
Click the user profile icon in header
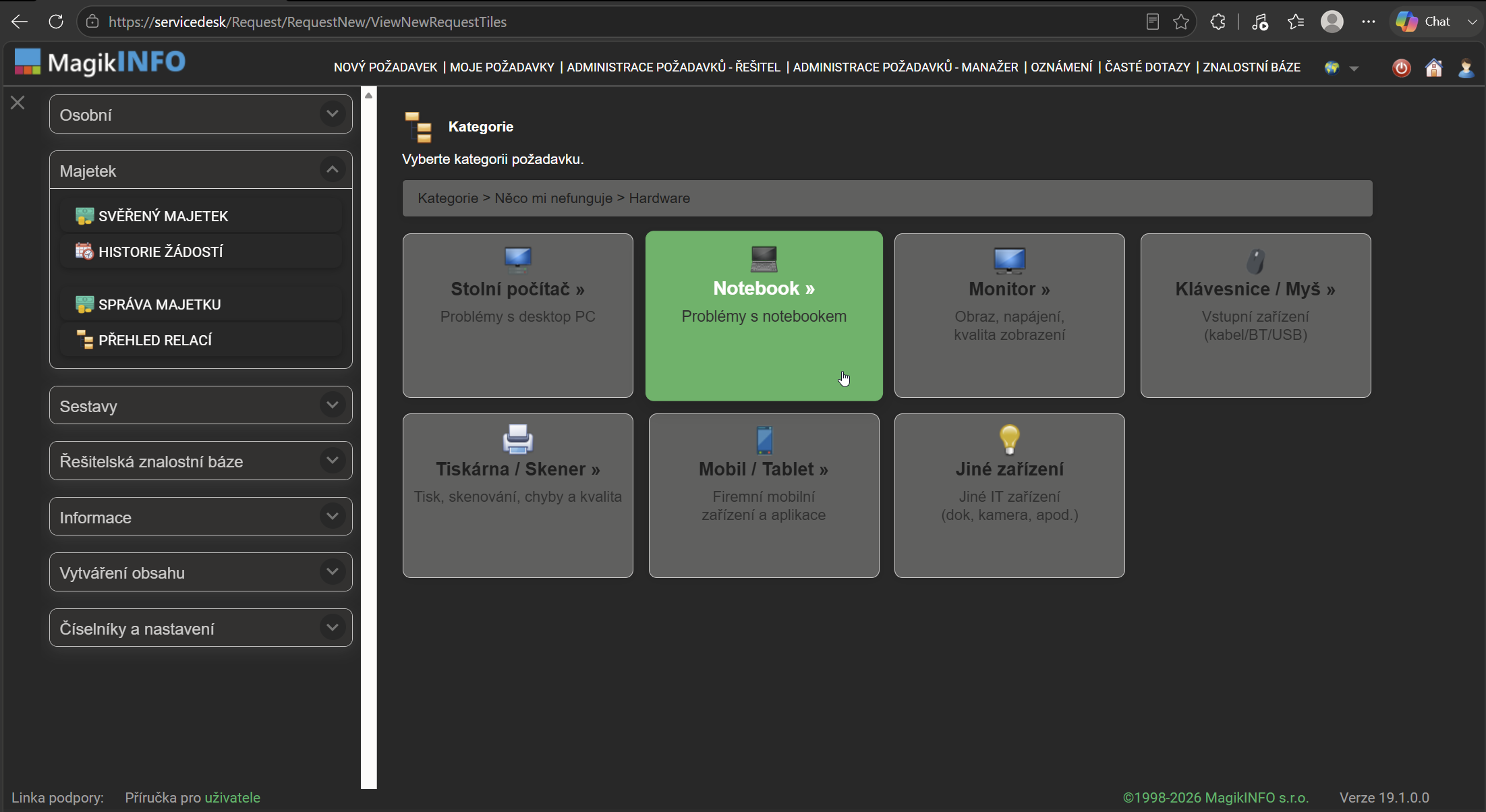pyautogui.click(x=1466, y=67)
